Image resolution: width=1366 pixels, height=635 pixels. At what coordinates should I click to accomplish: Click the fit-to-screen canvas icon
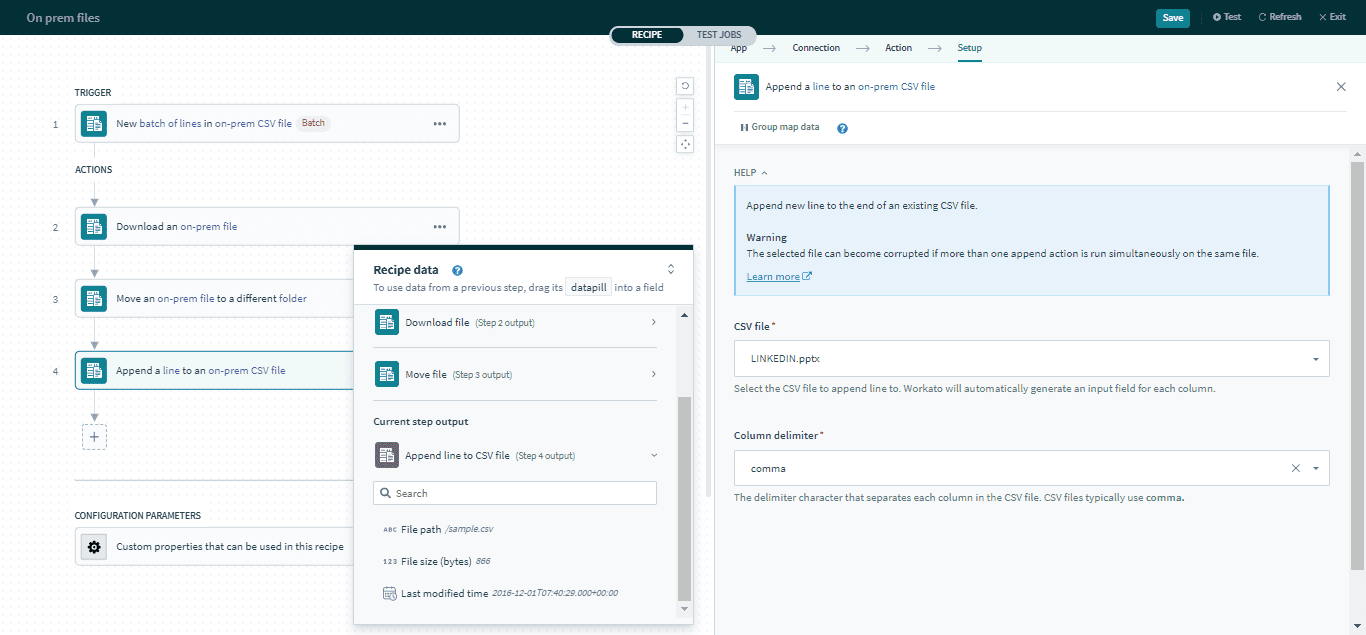(x=686, y=145)
